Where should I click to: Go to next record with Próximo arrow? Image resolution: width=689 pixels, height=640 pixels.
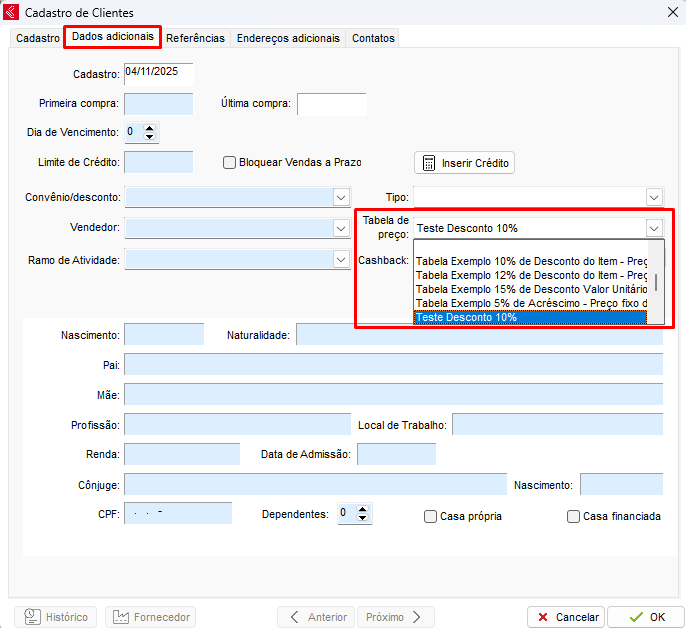pyautogui.click(x=417, y=617)
